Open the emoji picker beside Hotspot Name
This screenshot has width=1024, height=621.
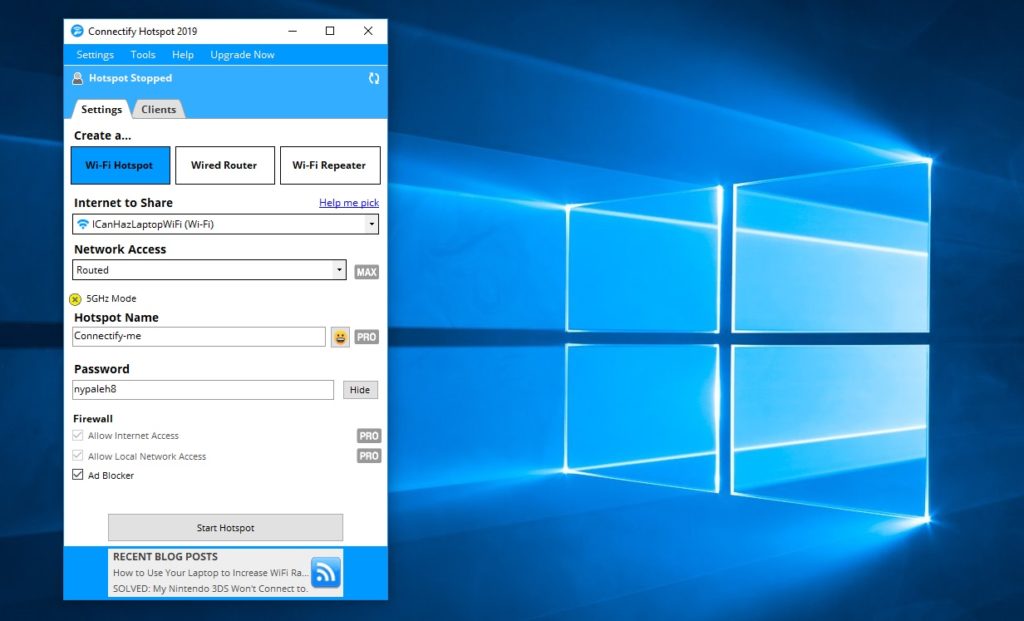[x=341, y=337]
